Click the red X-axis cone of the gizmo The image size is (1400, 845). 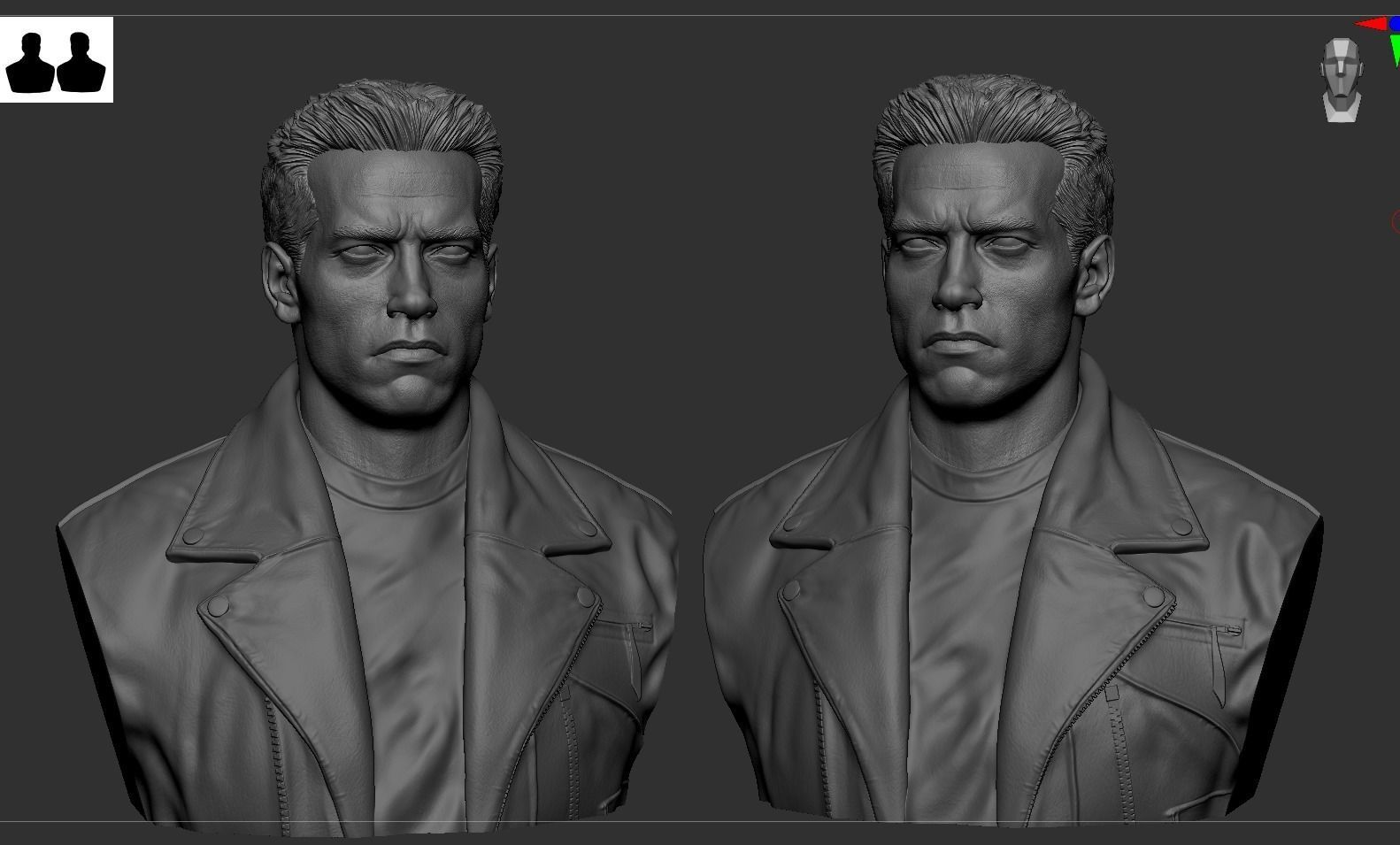[x=1371, y=24]
